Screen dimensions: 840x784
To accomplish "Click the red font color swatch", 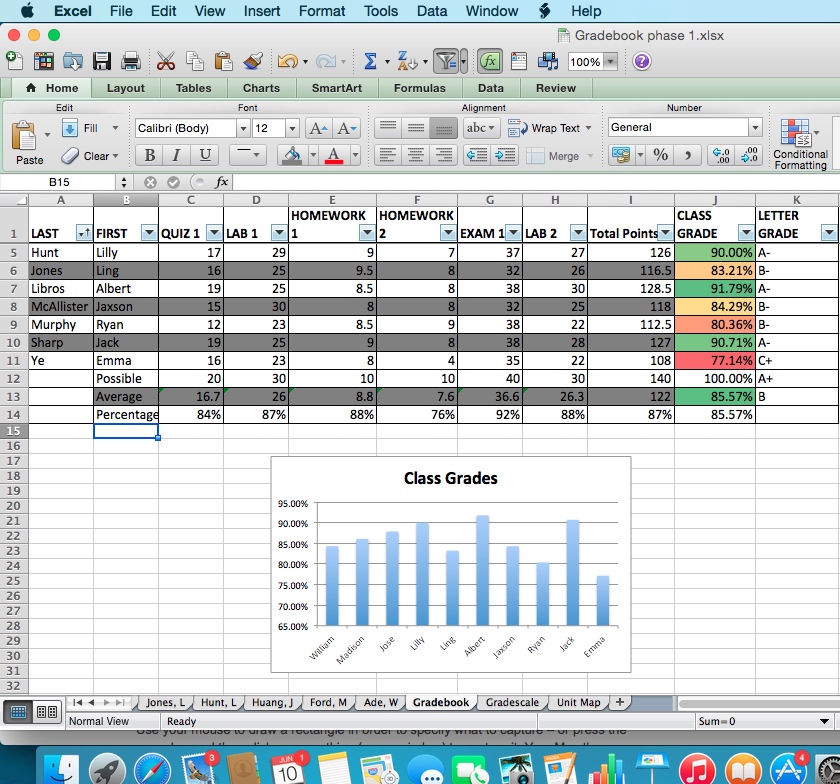I will pyautogui.click(x=333, y=155).
